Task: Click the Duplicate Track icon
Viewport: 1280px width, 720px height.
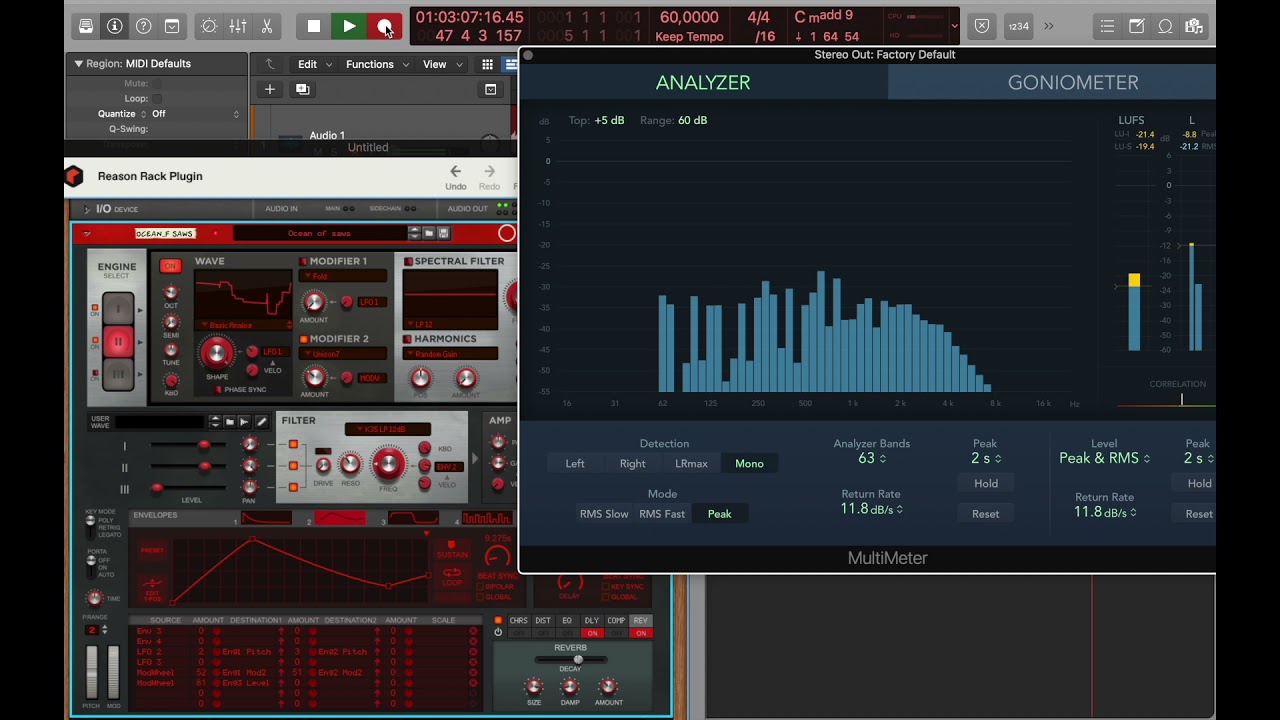Action: pyautogui.click(x=302, y=89)
